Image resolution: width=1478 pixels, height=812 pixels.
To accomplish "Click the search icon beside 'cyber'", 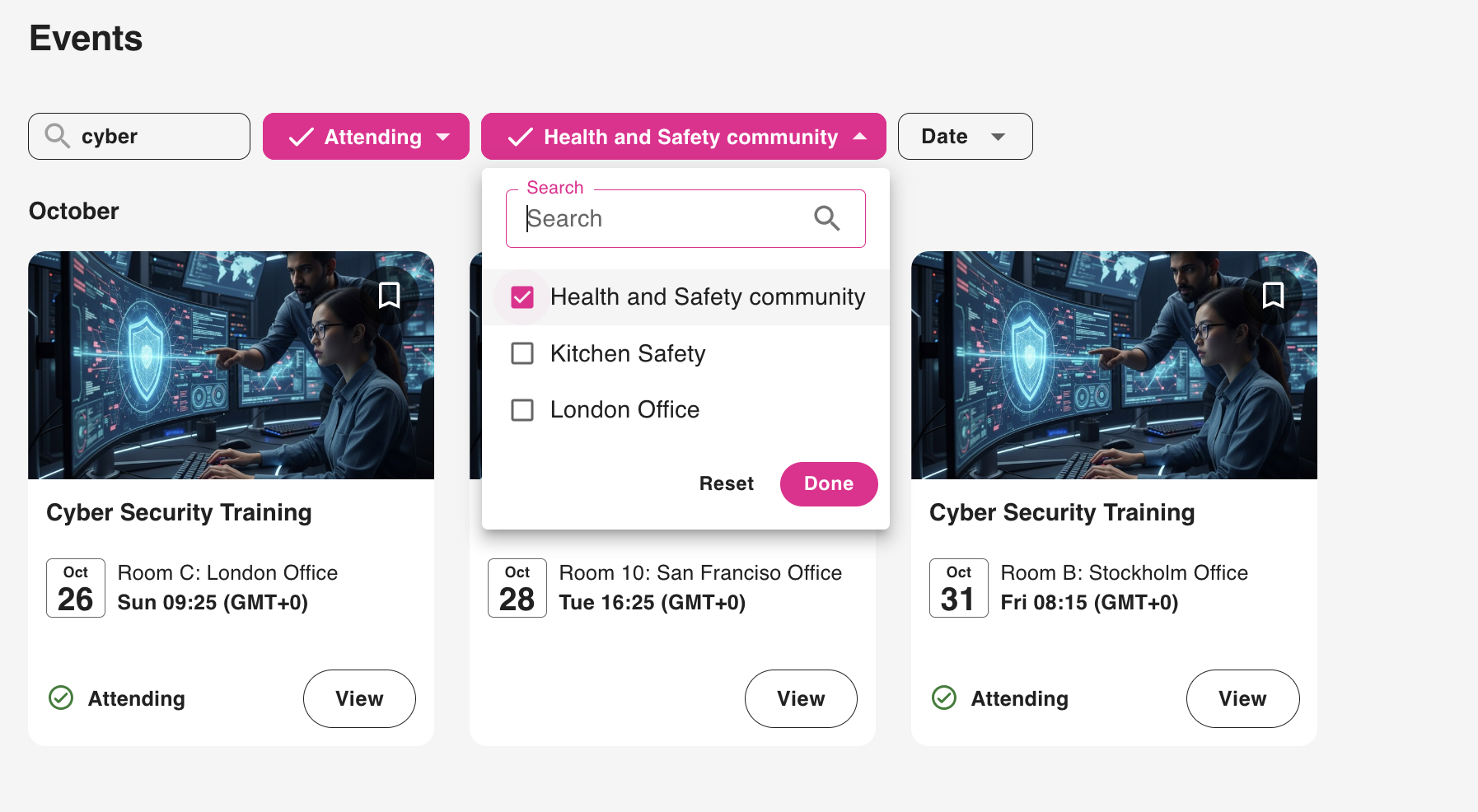I will [57, 136].
